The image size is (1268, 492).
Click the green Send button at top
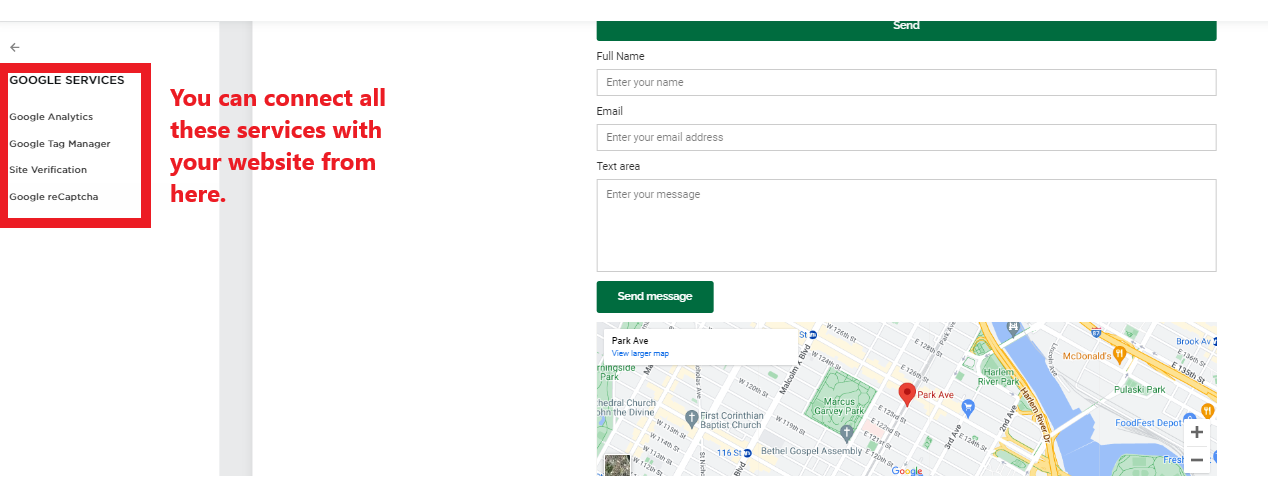[x=906, y=29]
